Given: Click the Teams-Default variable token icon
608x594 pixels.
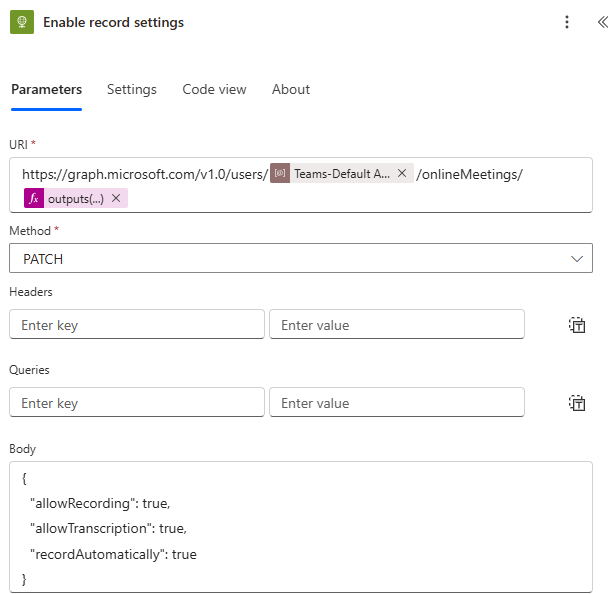Looking at the screenshot, I should point(281,173).
